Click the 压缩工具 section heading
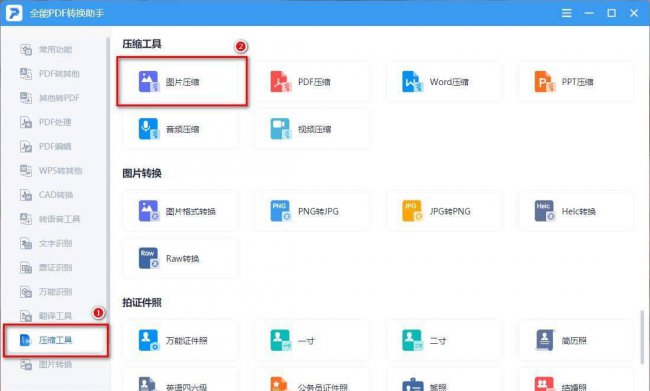Viewport: 650px width, 391px height. pos(142,44)
